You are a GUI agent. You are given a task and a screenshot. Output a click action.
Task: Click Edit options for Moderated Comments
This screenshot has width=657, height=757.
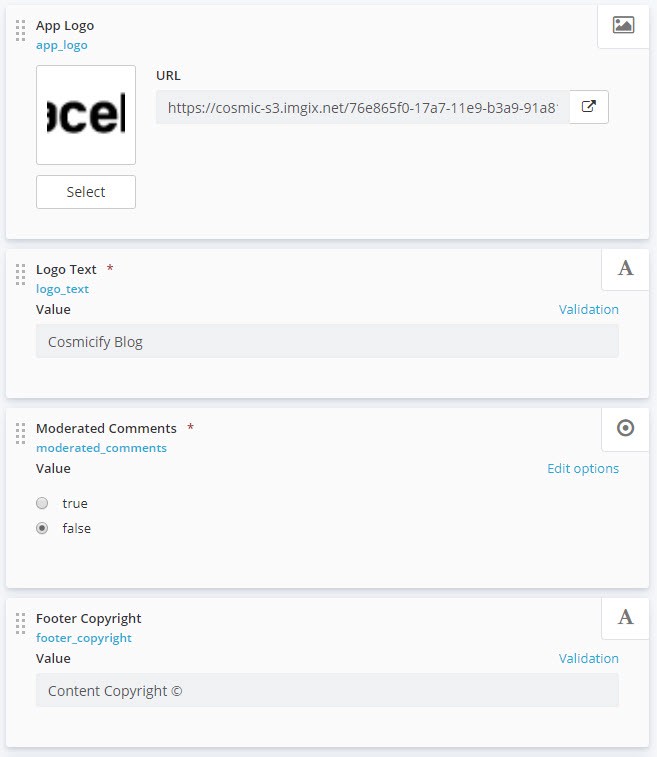click(582, 469)
